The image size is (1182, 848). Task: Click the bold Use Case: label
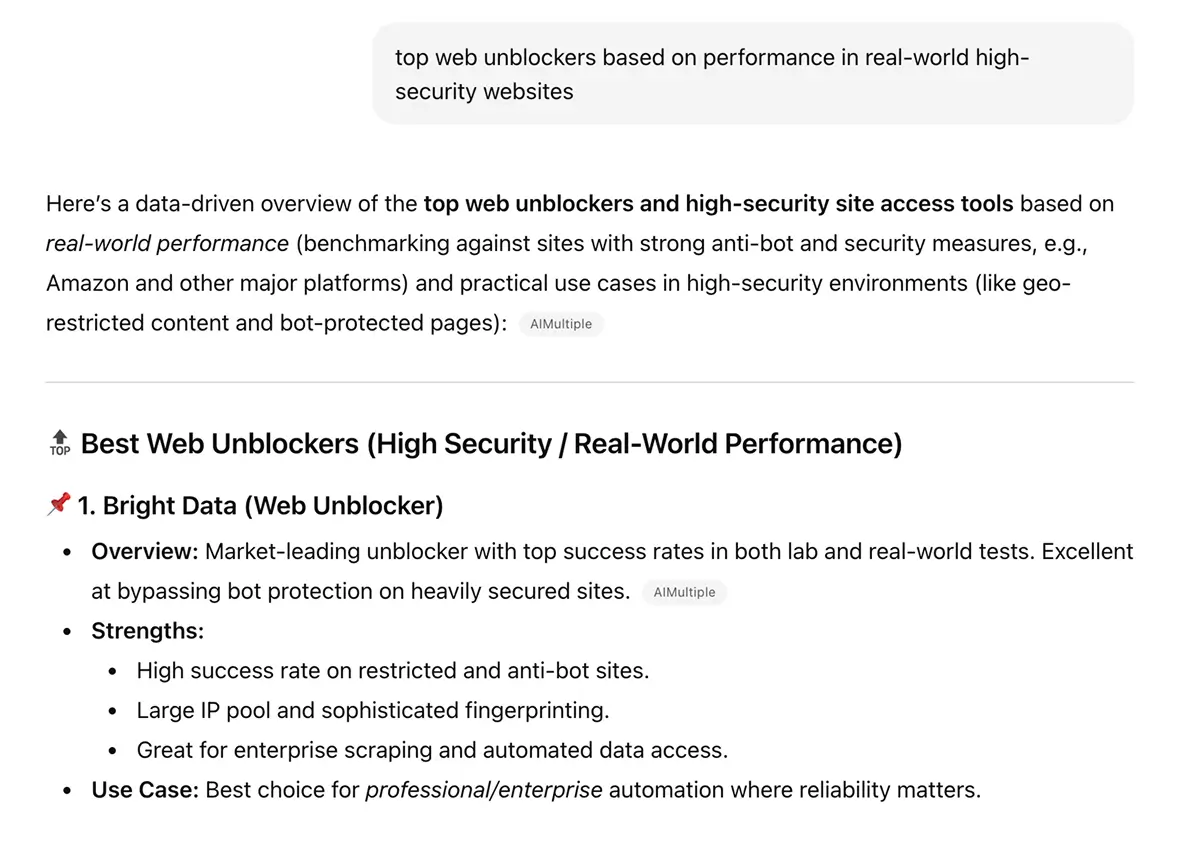pyautogui.click(x=145, y=790)
